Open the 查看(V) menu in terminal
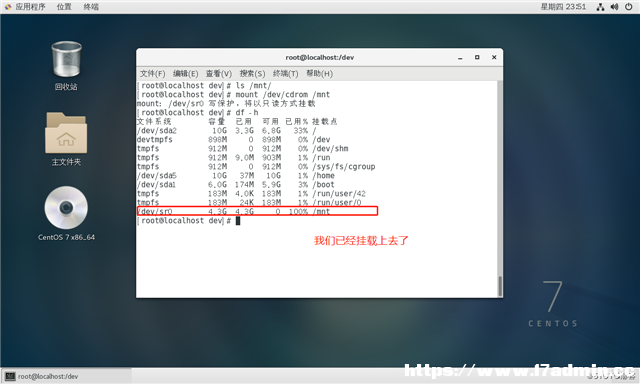Viewport: 640px width, 384px height. [218, 73]
